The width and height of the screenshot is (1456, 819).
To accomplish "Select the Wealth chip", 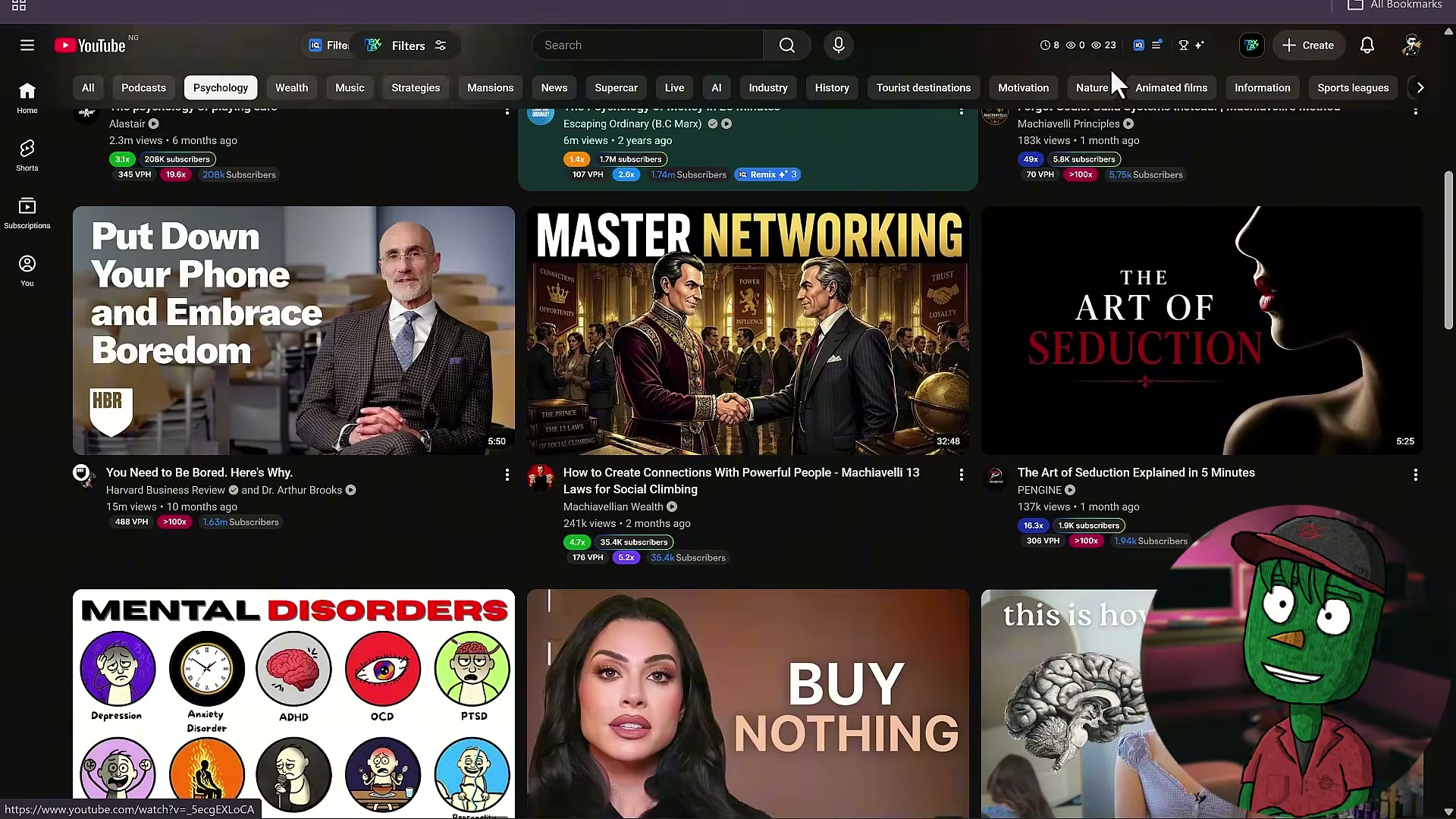I will click(291, 88).
